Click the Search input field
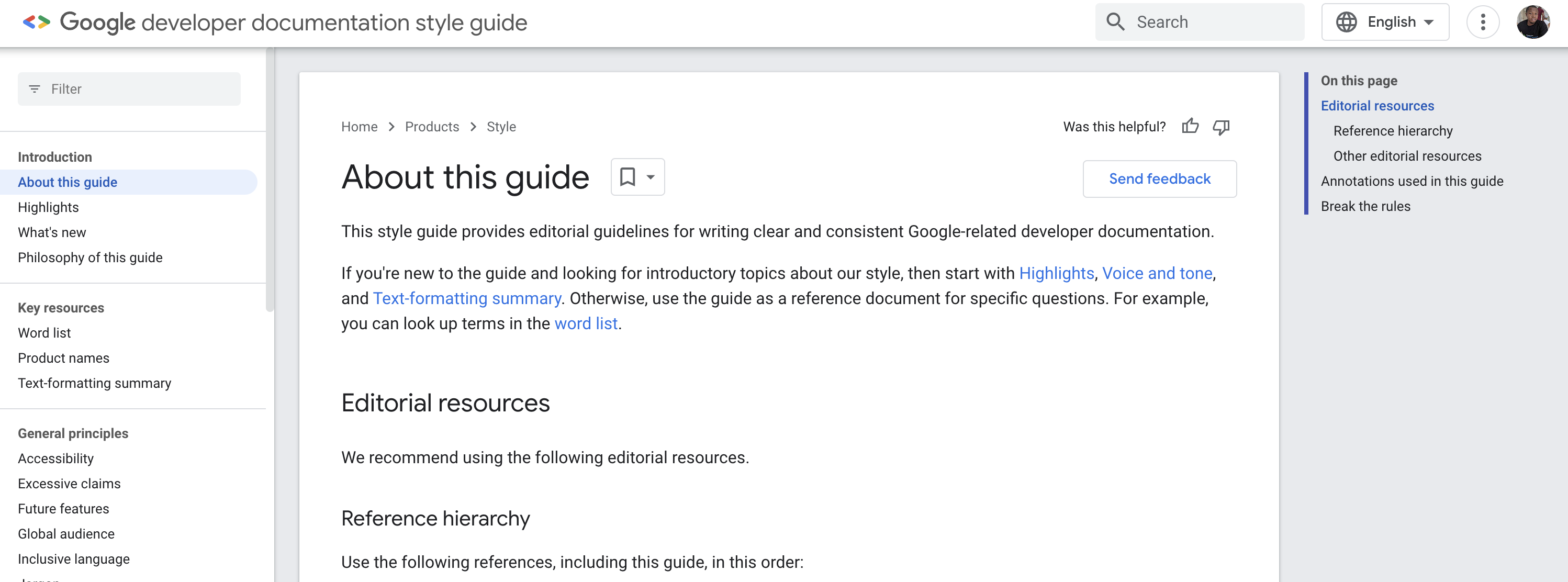The width and height of the screenshot is (1568, 582). pos(1199,22)
